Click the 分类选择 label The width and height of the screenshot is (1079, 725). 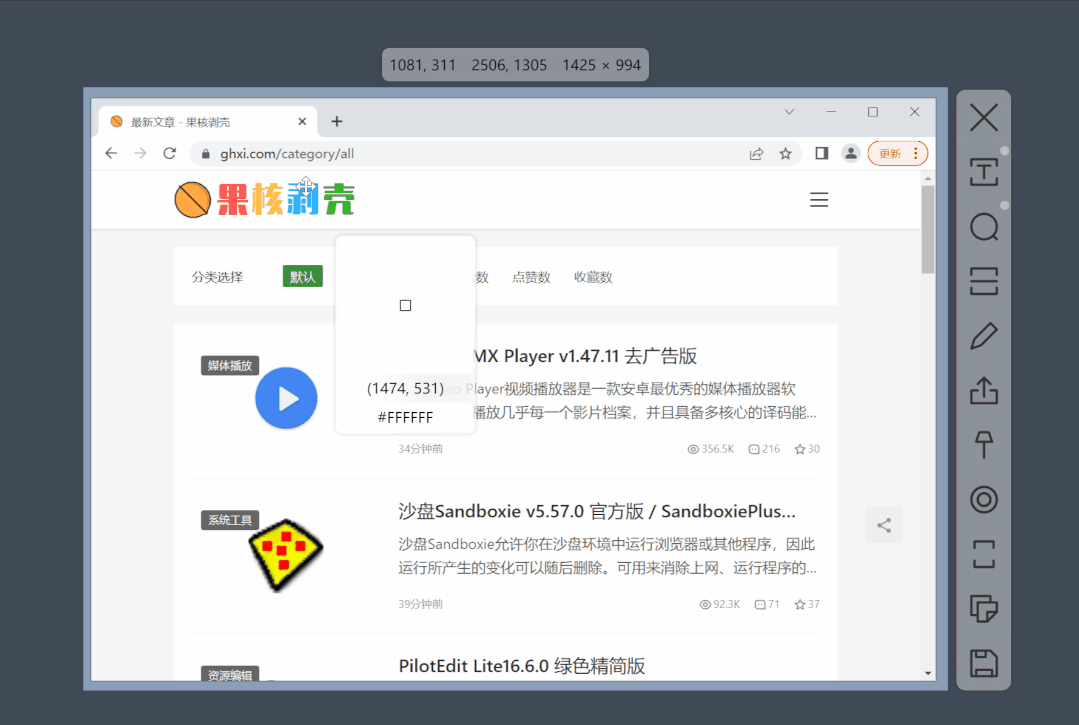coord(217,277)
